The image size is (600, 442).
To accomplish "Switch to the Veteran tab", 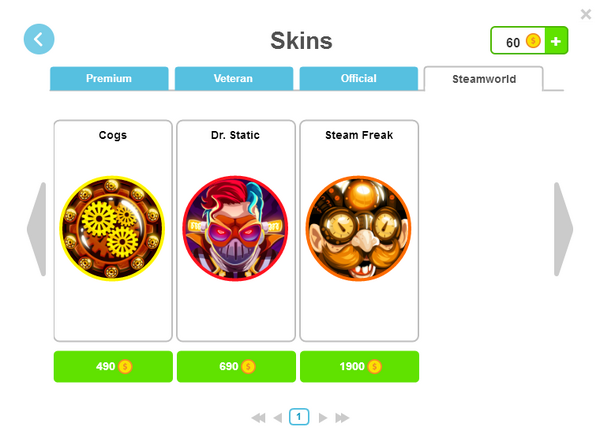I will pyautogui.click(x=234, y=78).
